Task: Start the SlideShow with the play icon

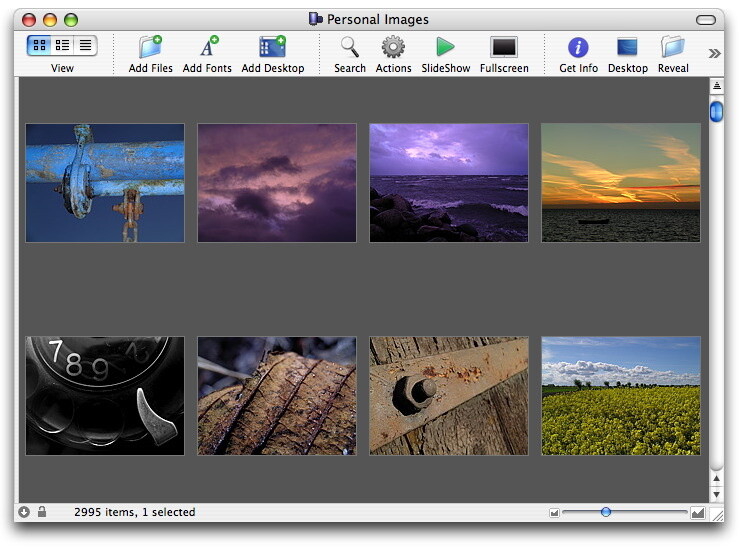Action: pyautogui.click(x=445, y=47)
